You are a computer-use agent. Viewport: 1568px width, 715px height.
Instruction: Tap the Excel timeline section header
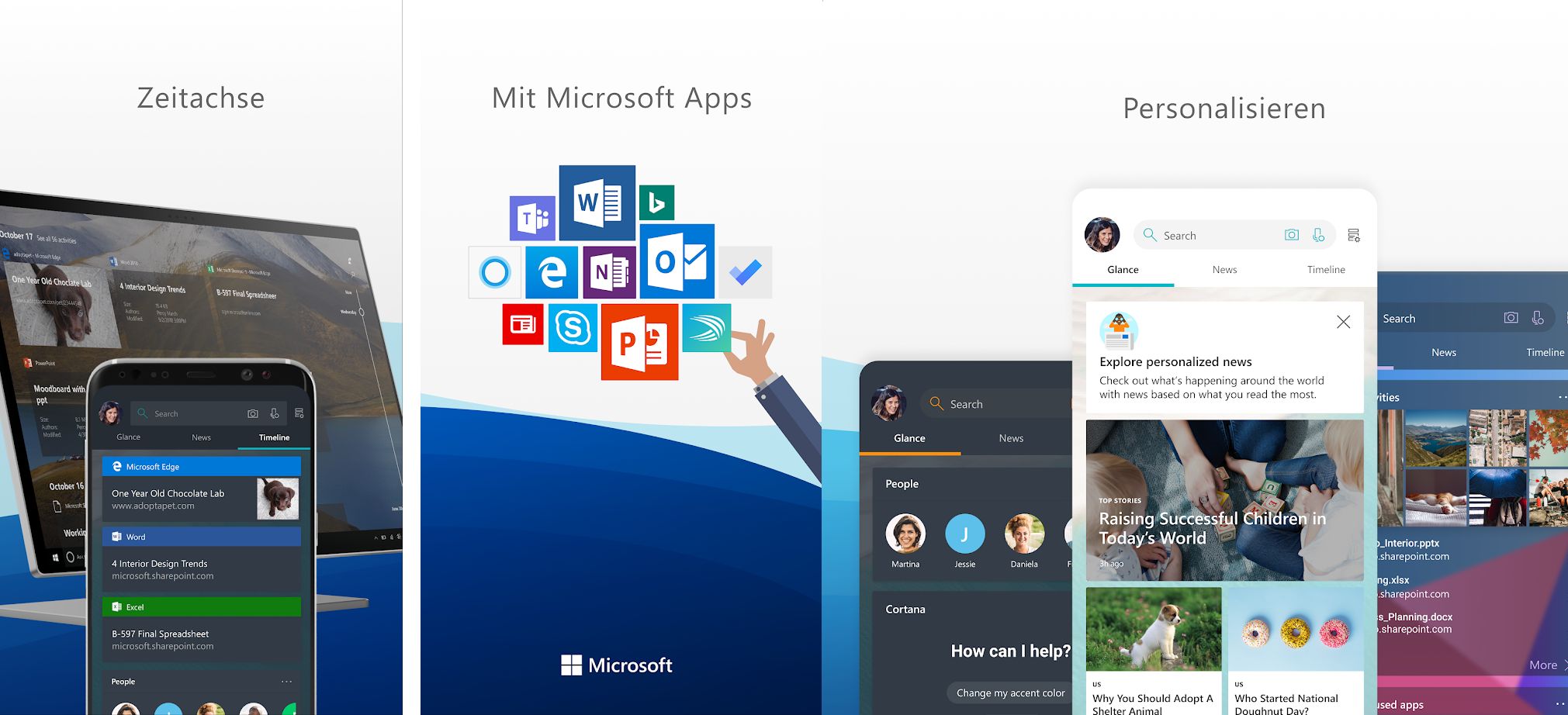click(x=201, y=607)
